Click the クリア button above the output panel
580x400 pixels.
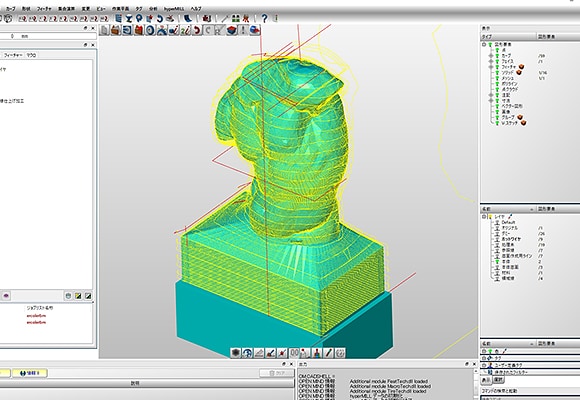coord(277,373)
